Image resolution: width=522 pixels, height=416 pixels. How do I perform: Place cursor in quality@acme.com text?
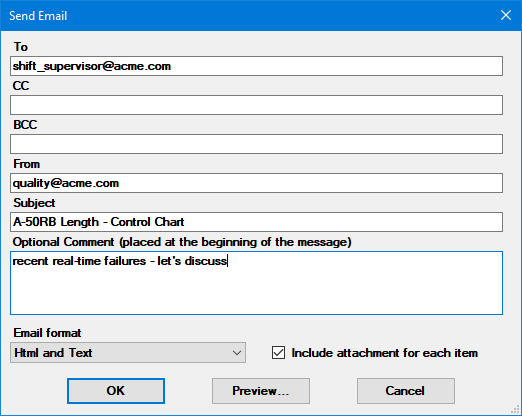[66, 183]
